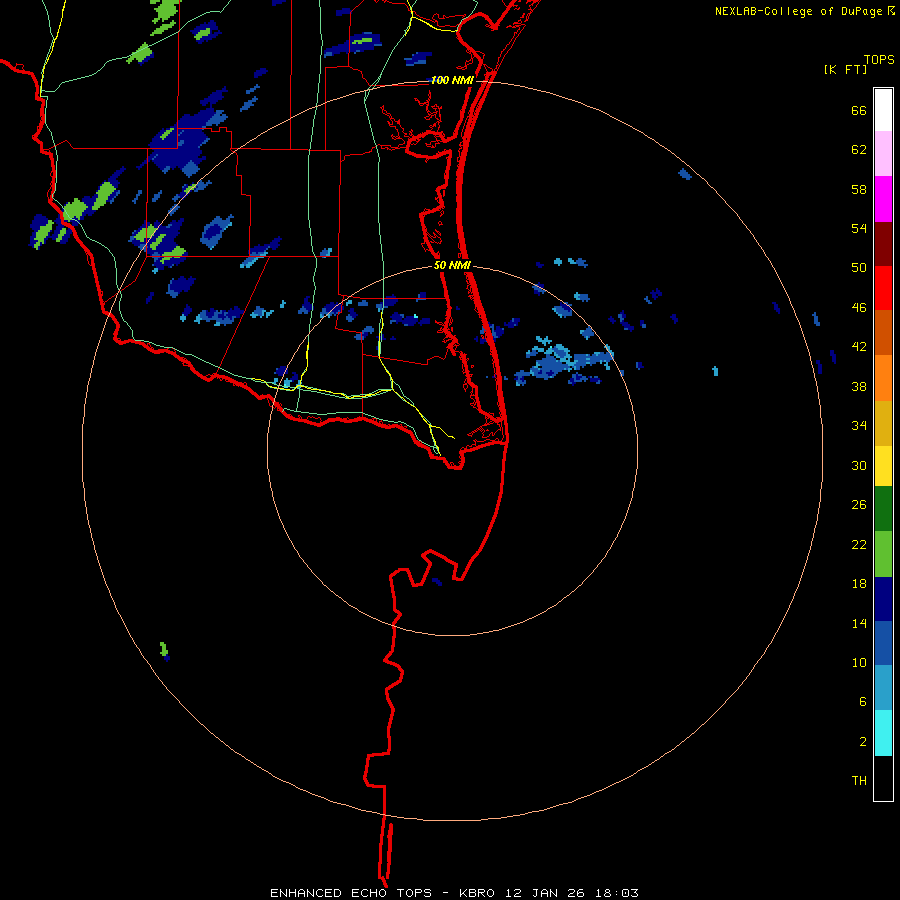Click the TOPS legend title
The width and height of the screenshot is (900, 900).
coord(879,59)
